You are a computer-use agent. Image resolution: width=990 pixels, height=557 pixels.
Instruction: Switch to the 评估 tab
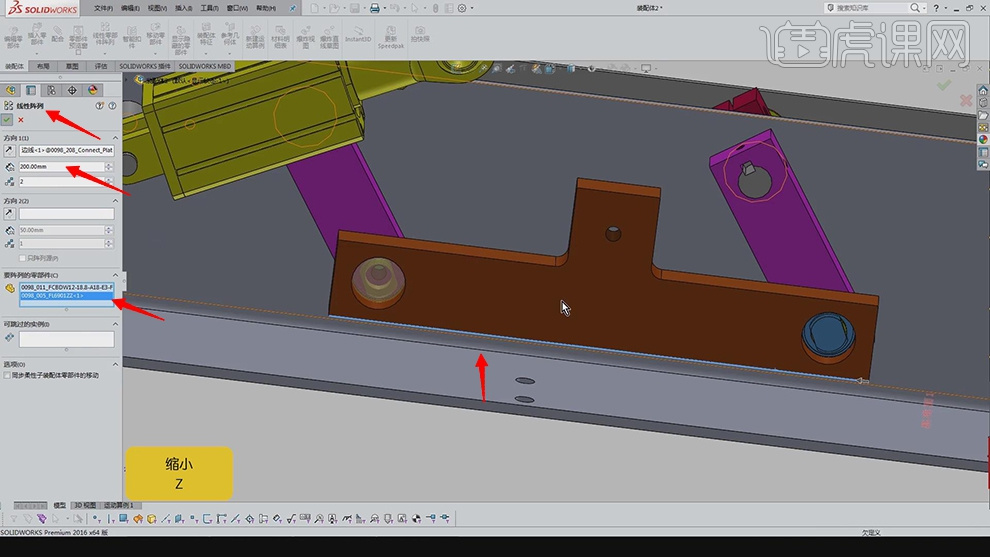click(x=101, y=66)
